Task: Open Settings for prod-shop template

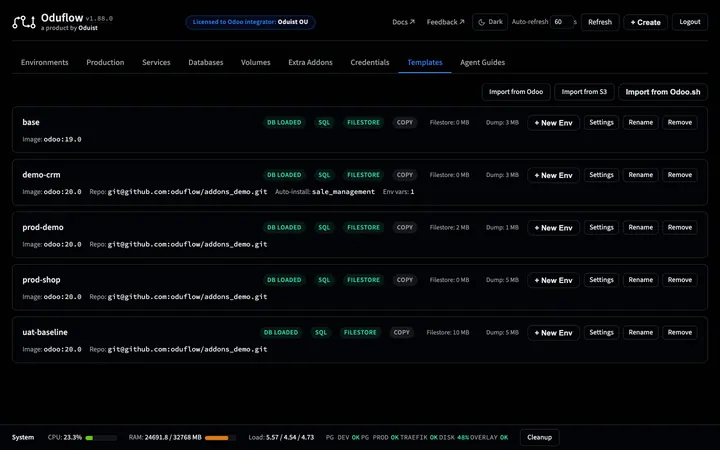Action: (601, 280)
